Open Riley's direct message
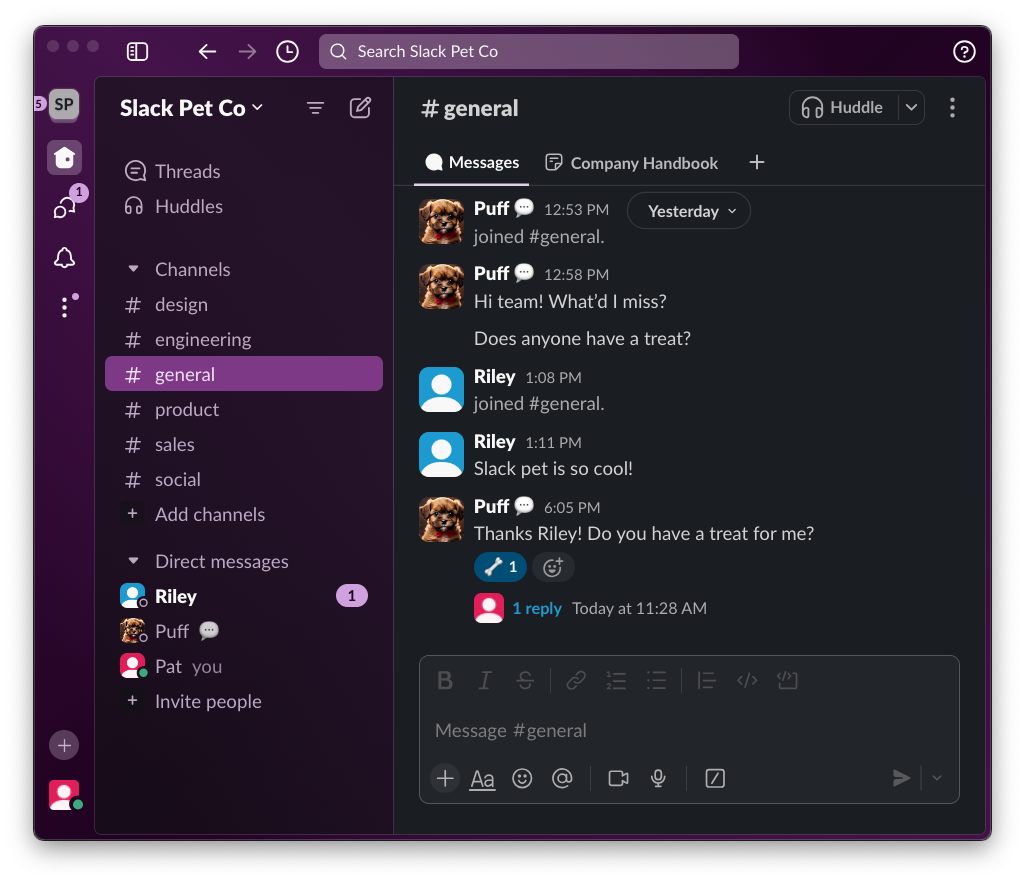Image resolution: width=1025 pixels, height=882 pixels. pyautogui.click(x=176, y=597)
